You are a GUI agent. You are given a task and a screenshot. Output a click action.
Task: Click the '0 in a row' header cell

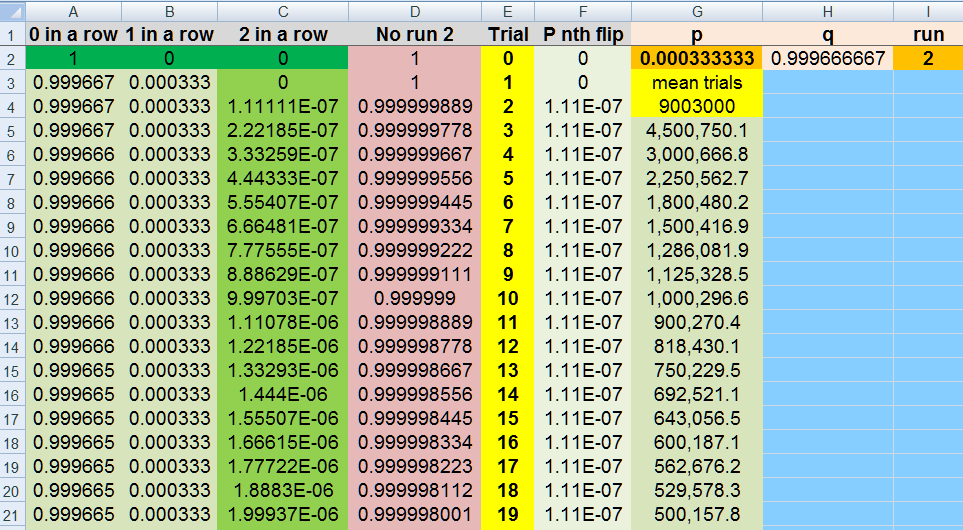click(73, 34)
